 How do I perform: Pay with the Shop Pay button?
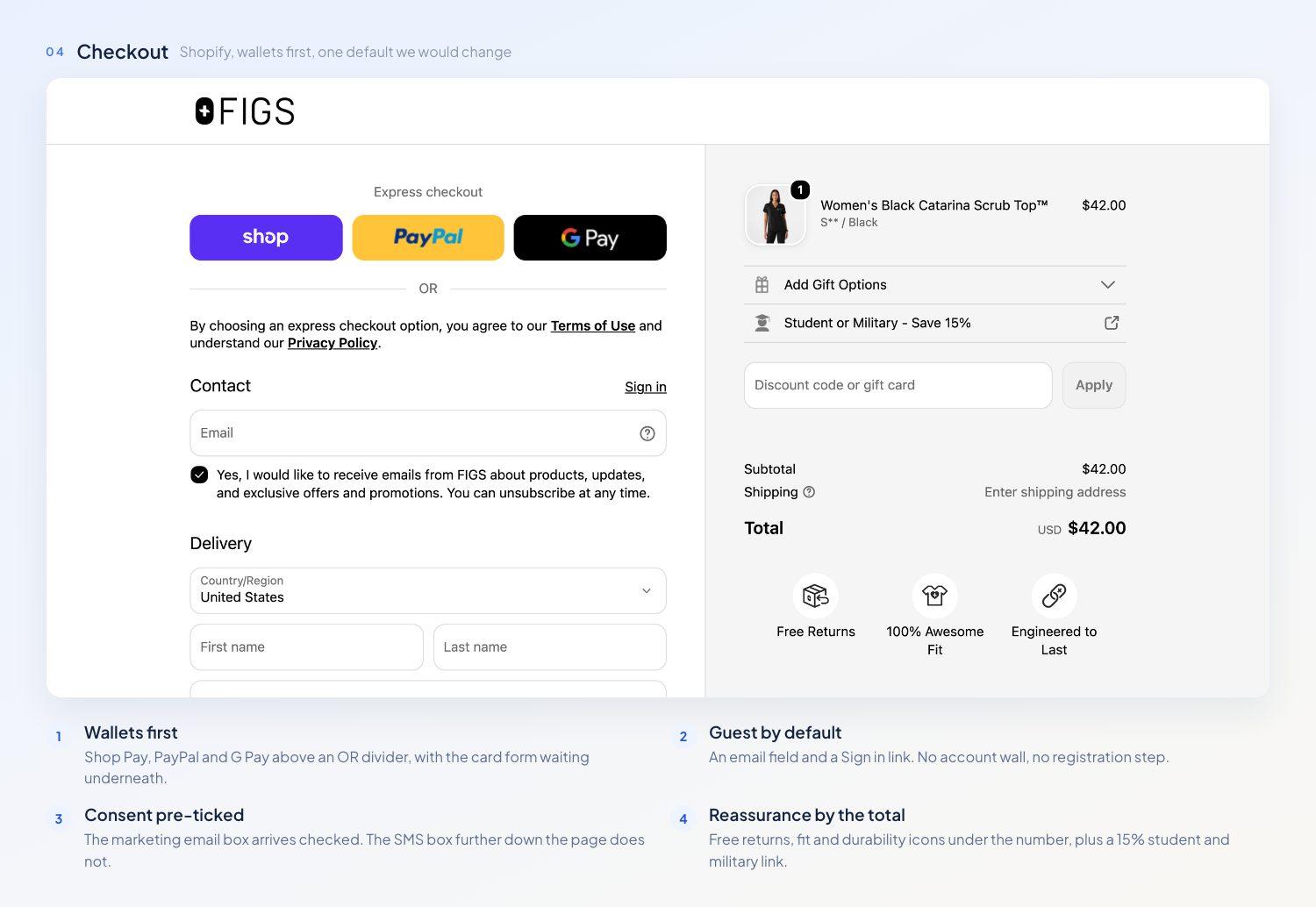(266, 238)
